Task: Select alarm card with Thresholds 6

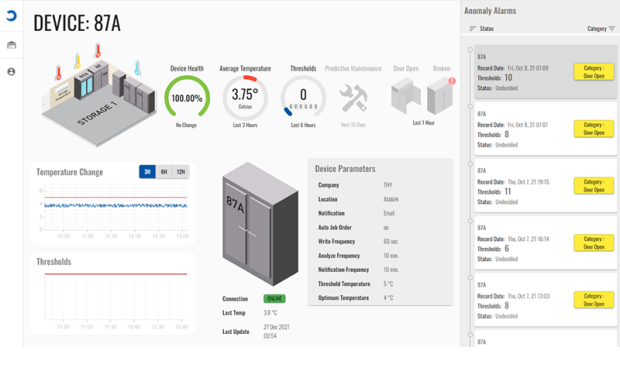Action: (x=545, y=243)
